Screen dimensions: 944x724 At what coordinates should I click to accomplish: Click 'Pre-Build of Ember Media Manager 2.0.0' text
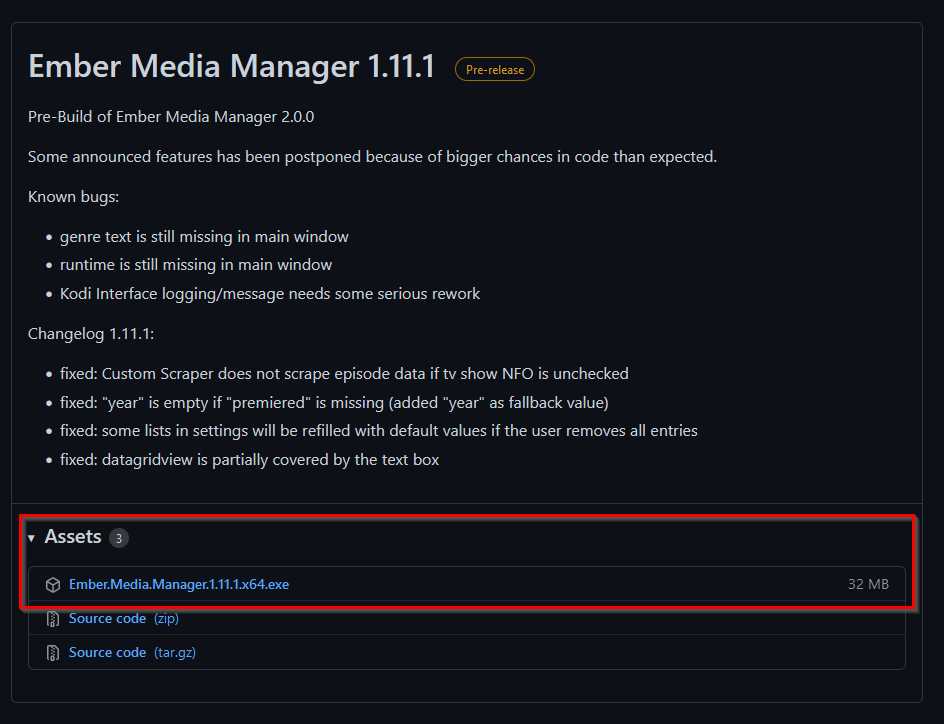(x=171, y=117)
